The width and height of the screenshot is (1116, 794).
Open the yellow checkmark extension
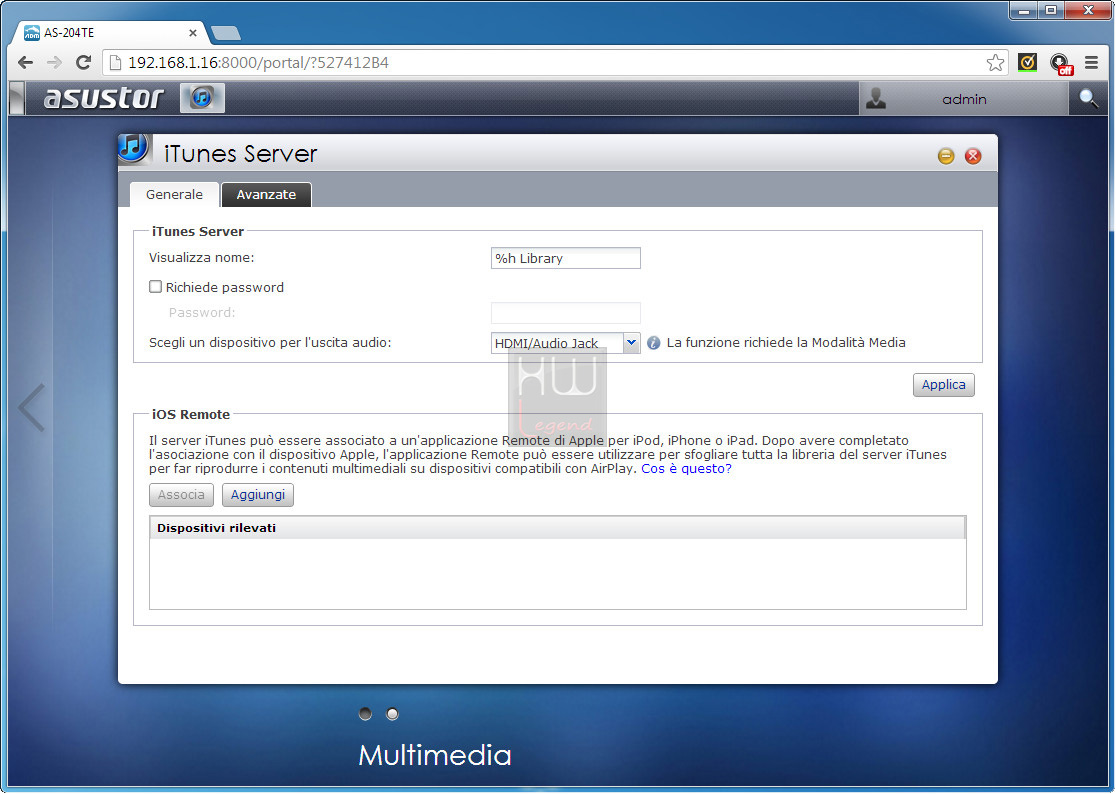(x=1027, y=63)
